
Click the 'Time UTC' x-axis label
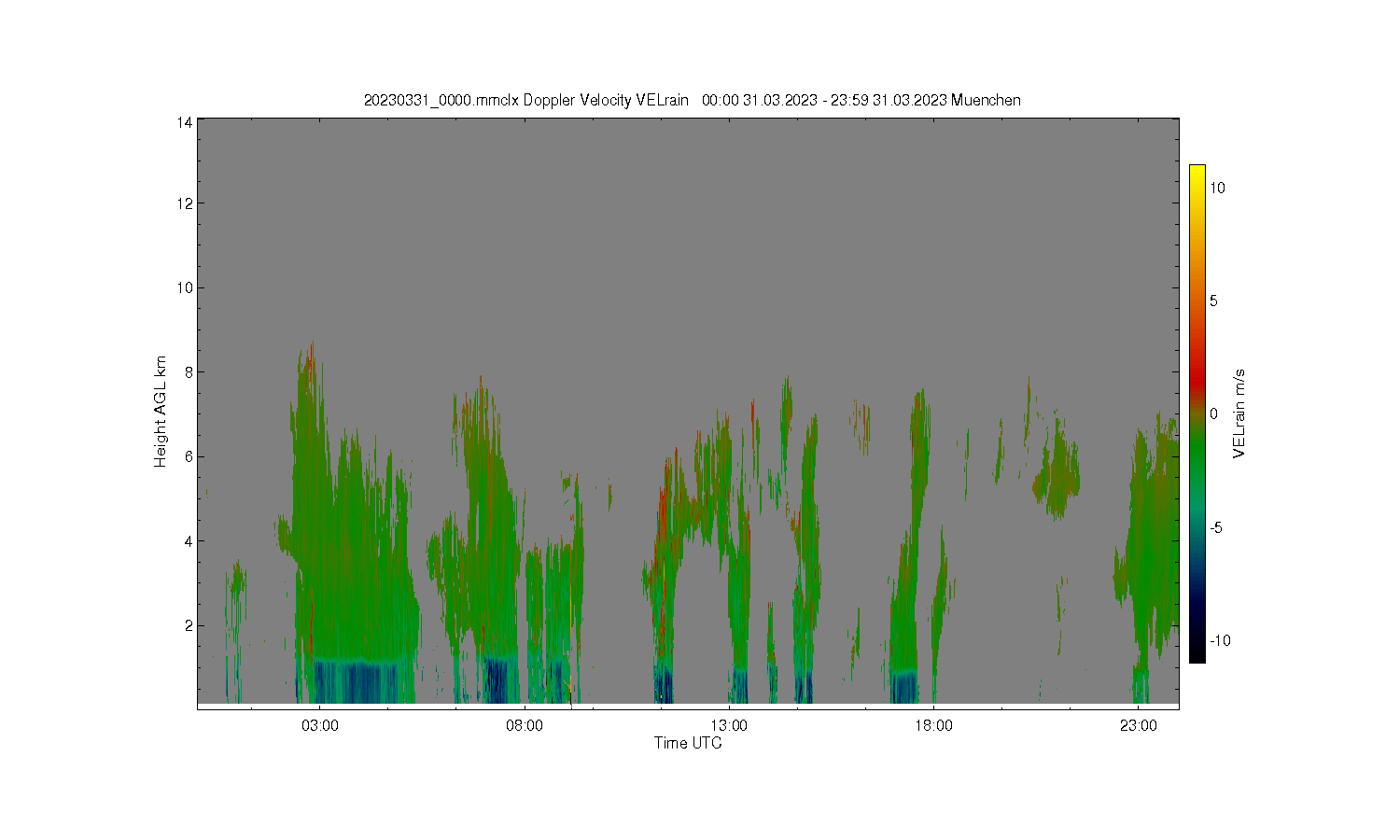tap(688, 743)
